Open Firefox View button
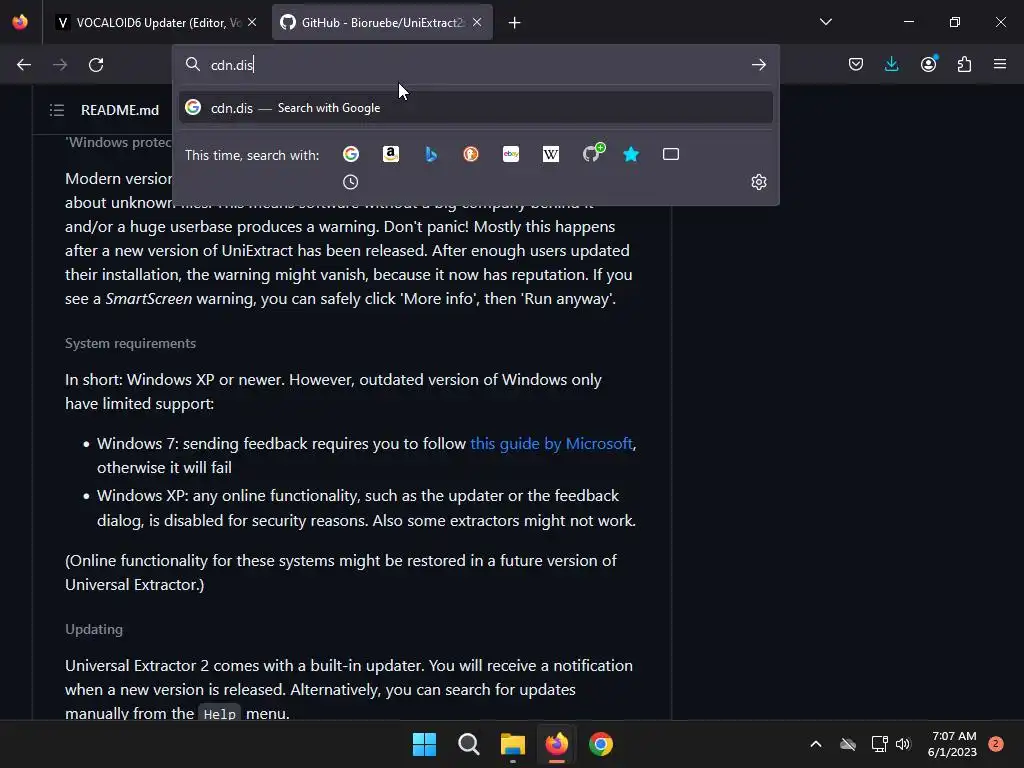The width and height of the screenshot is (1024, 768). tap(20, 22)
